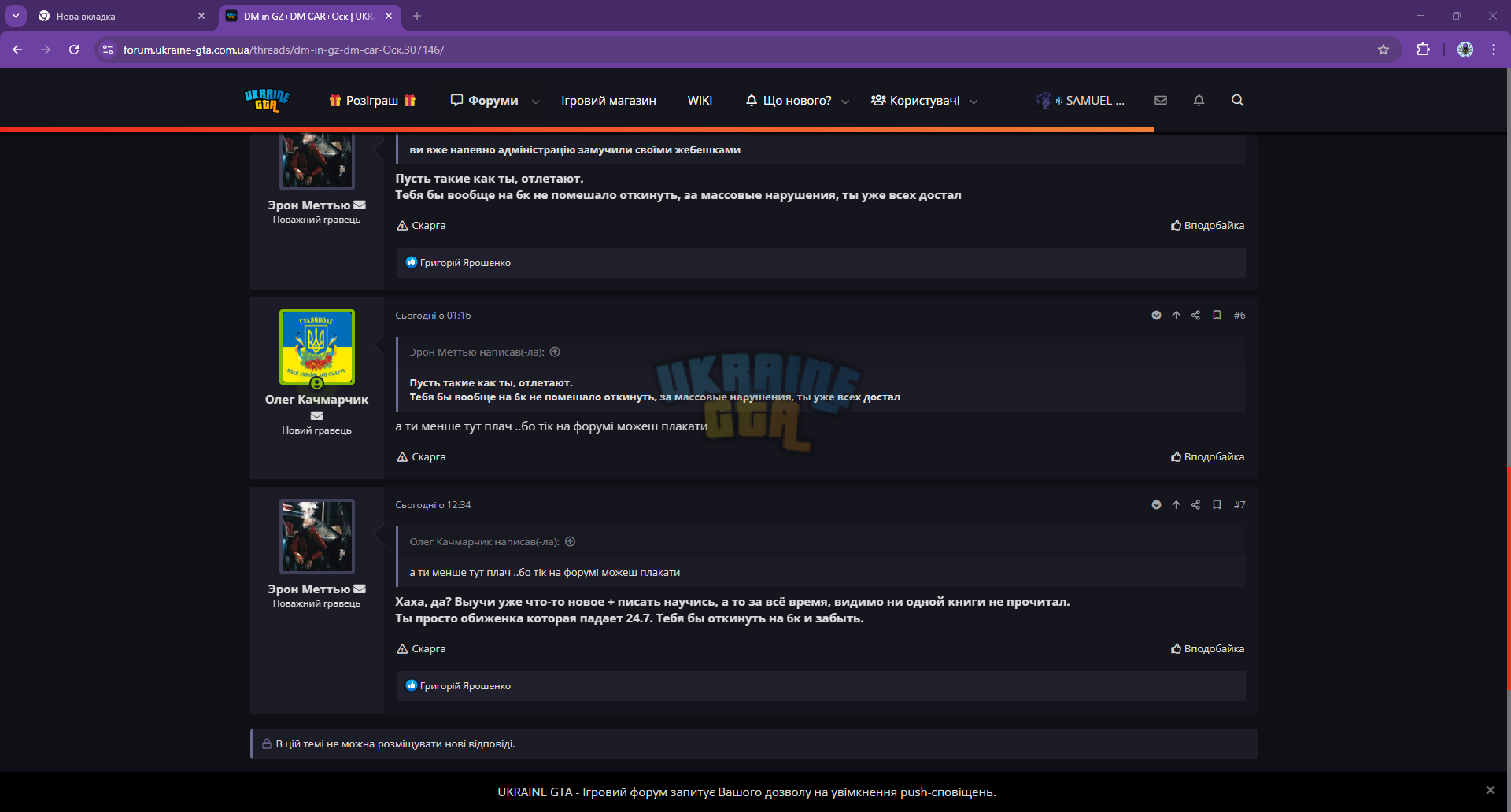Open the Розіграш page
The image size is (1511, 812).
(x=372, y=101)
